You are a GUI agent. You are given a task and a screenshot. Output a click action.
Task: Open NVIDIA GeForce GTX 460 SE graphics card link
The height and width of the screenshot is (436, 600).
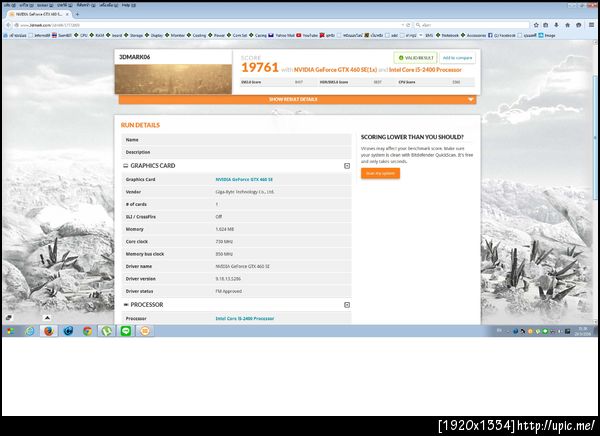244,180
